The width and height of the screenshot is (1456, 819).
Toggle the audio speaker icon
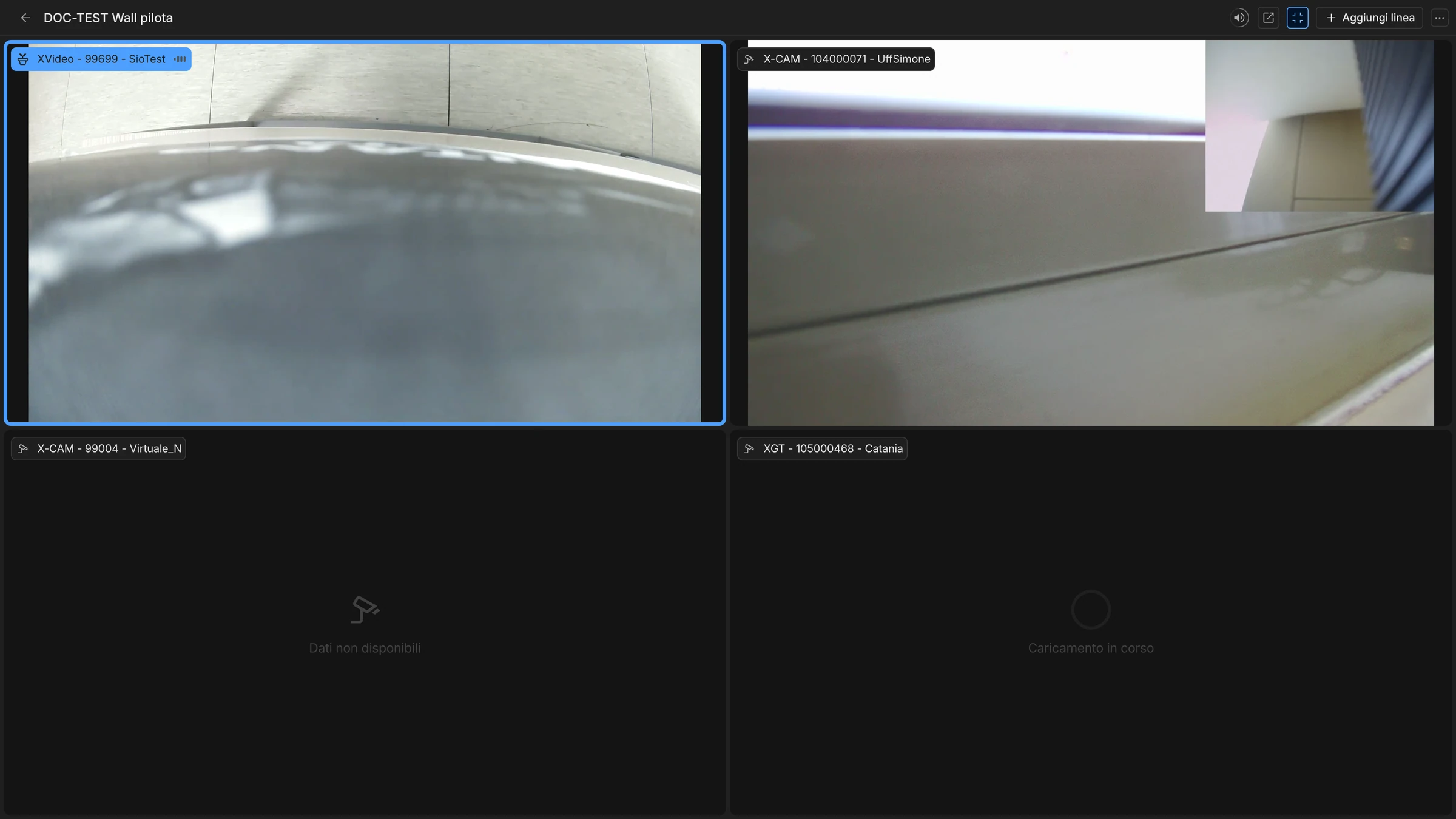(1239, 18)
